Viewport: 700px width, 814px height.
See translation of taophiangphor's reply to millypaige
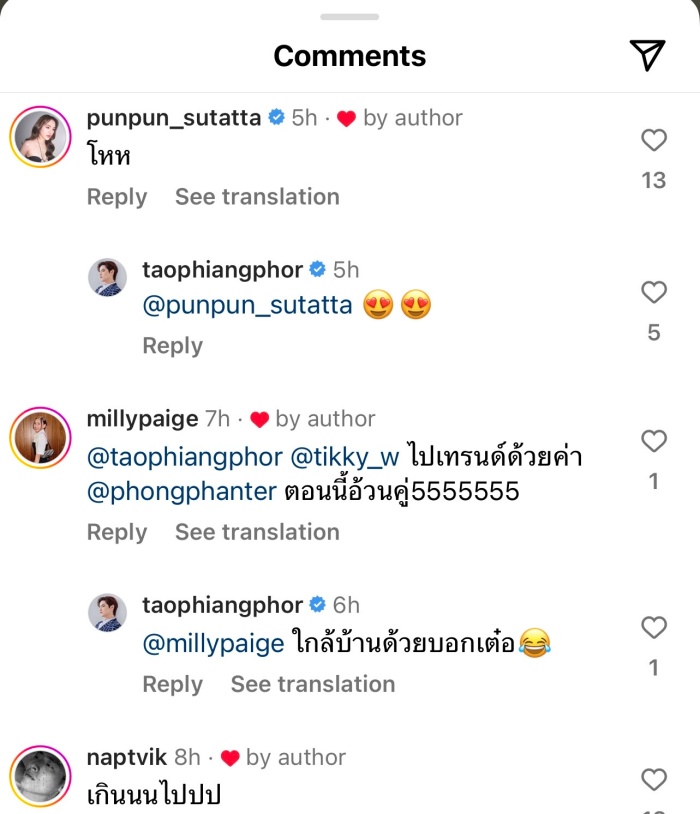point(313,684)
